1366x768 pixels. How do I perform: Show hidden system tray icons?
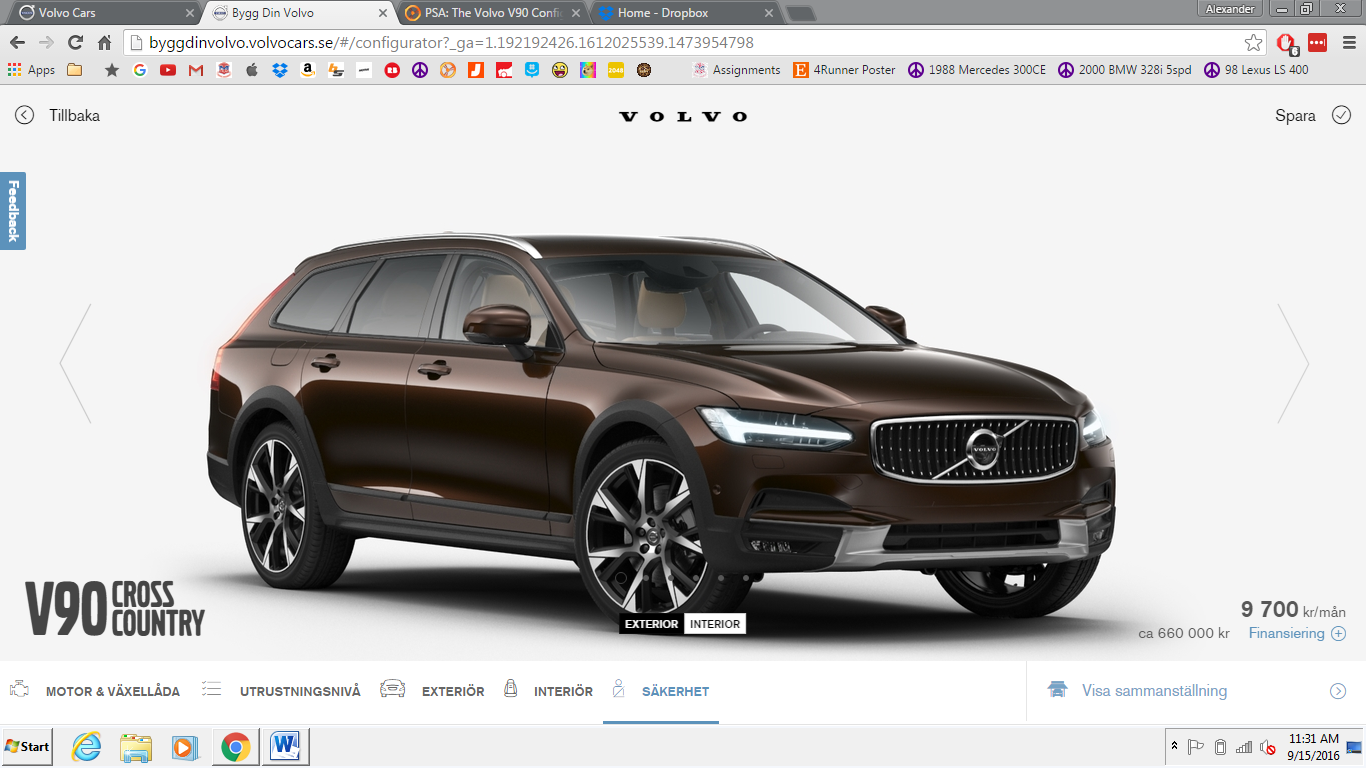(1174, 747)
